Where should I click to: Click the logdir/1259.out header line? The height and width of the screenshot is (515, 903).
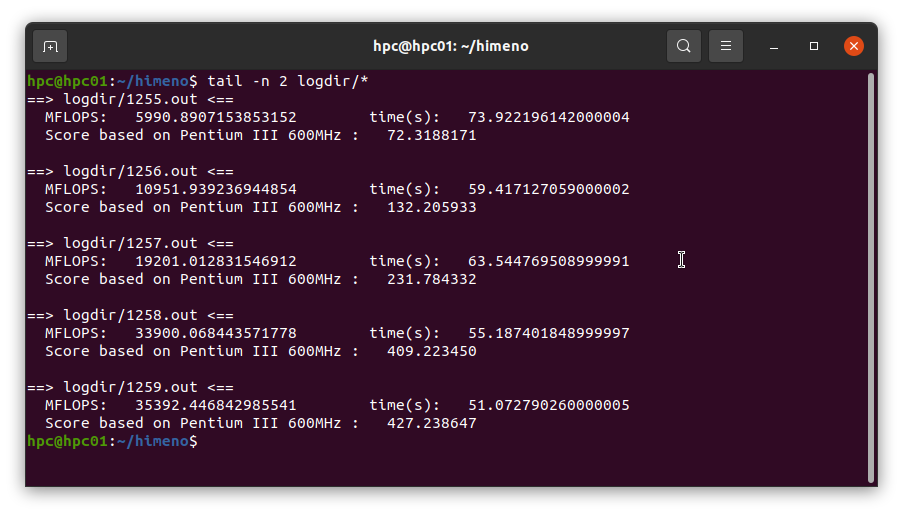[x=130, y=387]
